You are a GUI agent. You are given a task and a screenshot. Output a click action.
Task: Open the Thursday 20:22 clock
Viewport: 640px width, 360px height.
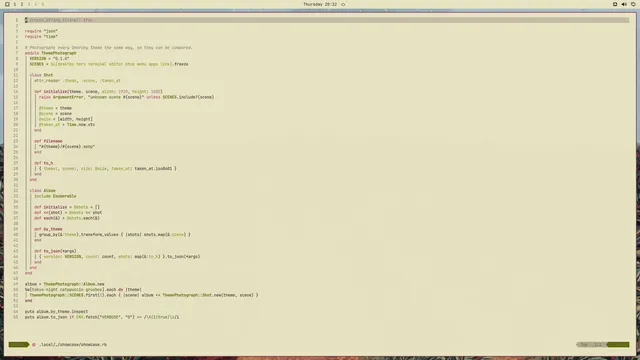tap(320, 4)
